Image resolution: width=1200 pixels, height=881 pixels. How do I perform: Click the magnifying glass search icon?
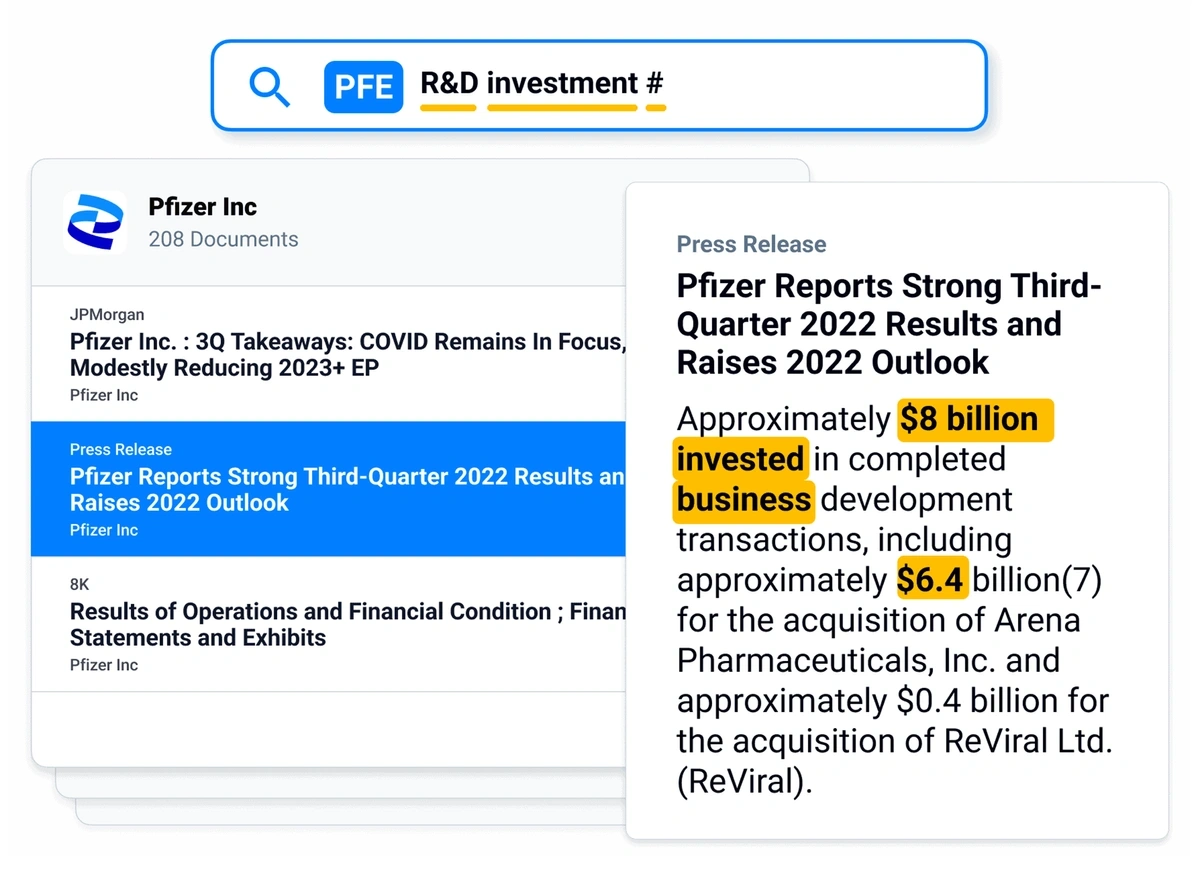(270, 87)
